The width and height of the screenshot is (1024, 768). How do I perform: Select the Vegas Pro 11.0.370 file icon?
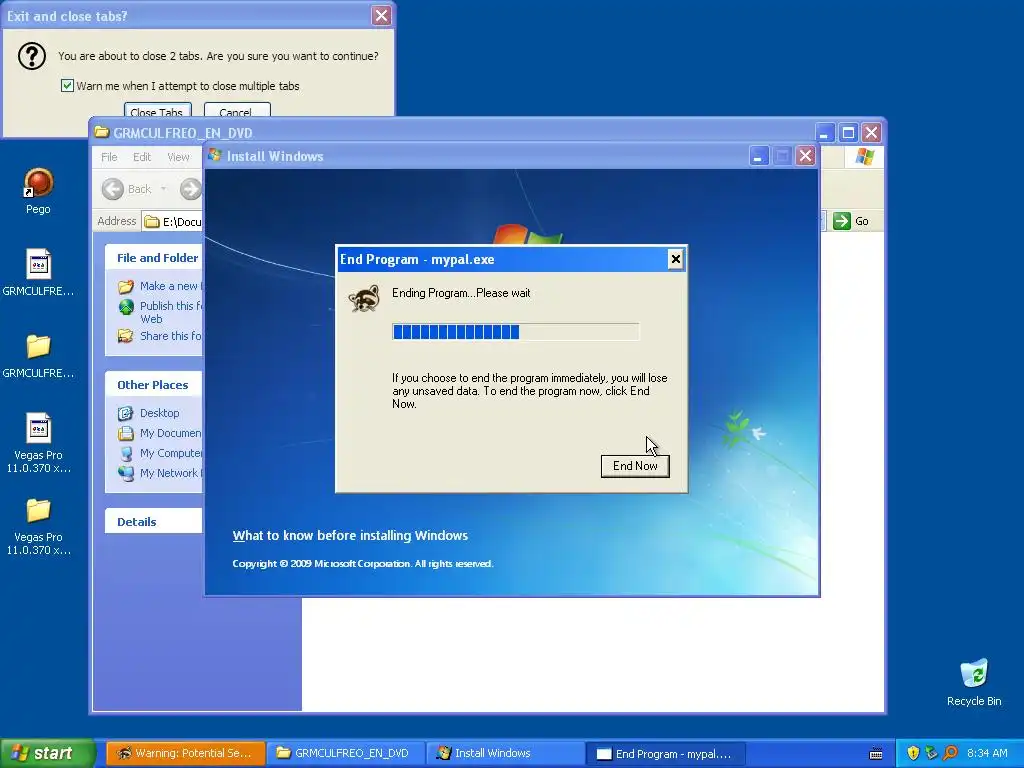(38, 443)
